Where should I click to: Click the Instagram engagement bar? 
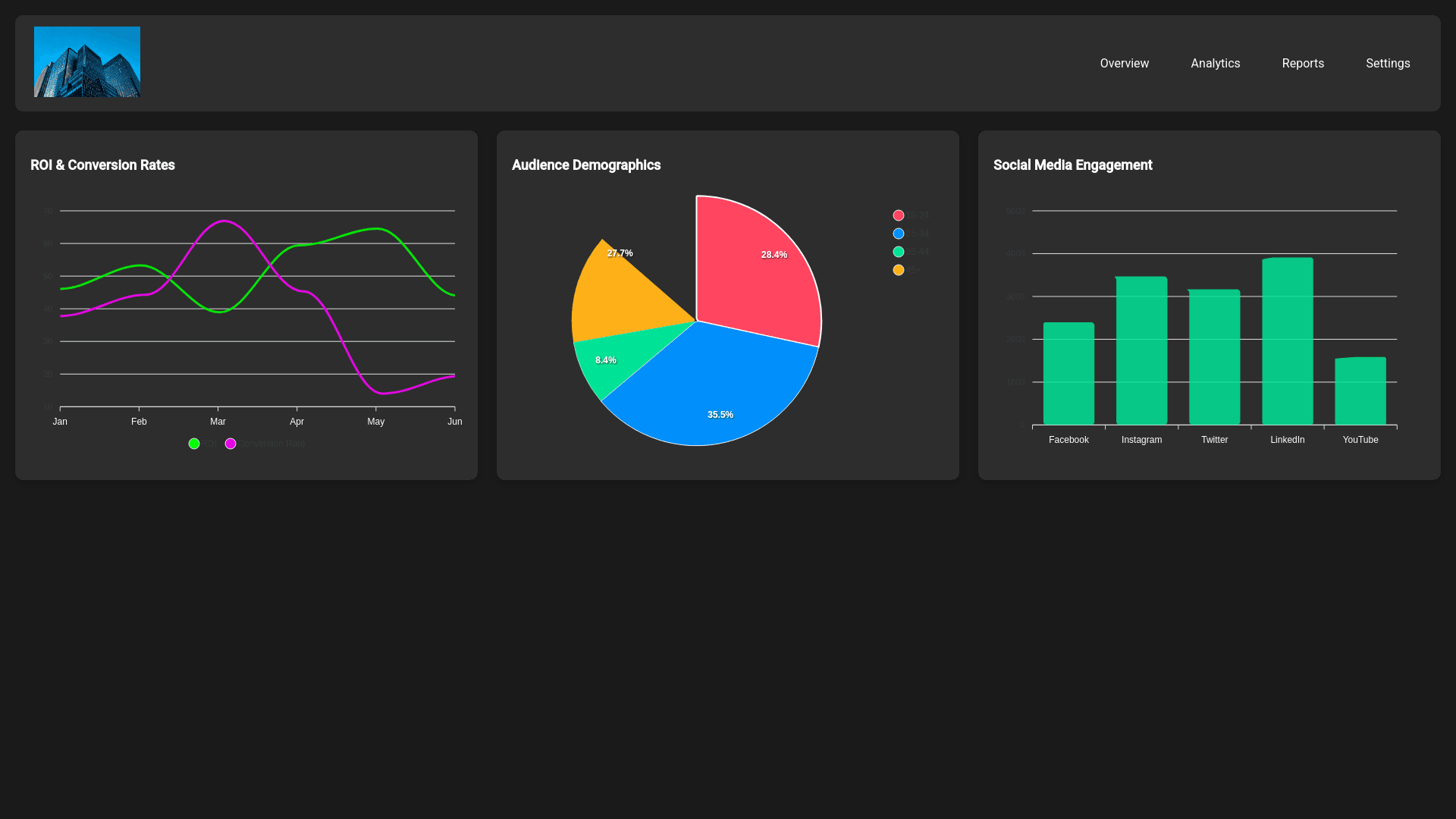1141,351
